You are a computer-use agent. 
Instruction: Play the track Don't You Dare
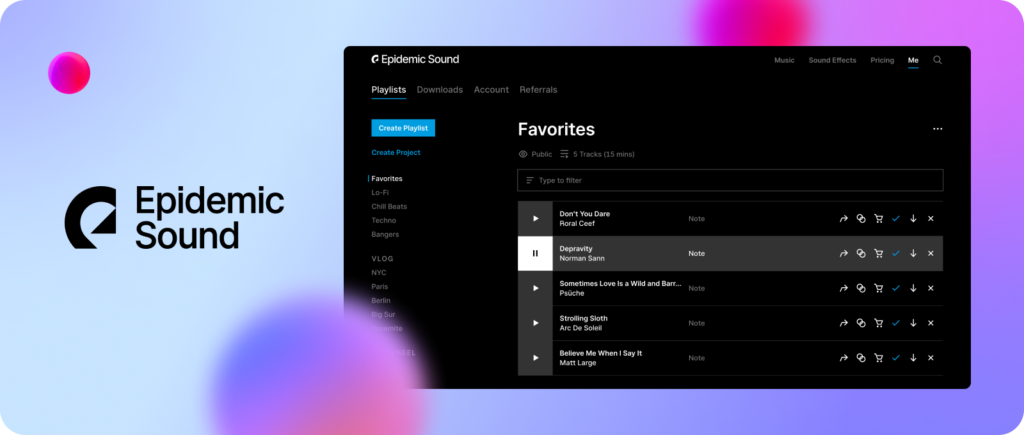536,219
